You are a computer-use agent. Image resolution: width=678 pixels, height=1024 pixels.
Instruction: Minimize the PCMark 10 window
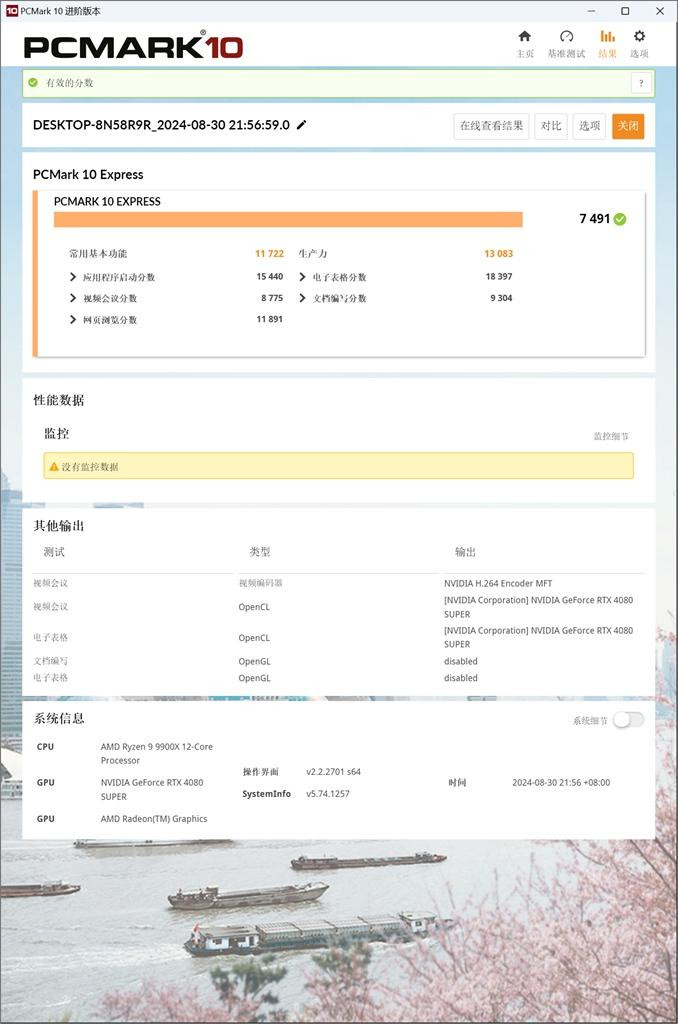click(591, 11)
